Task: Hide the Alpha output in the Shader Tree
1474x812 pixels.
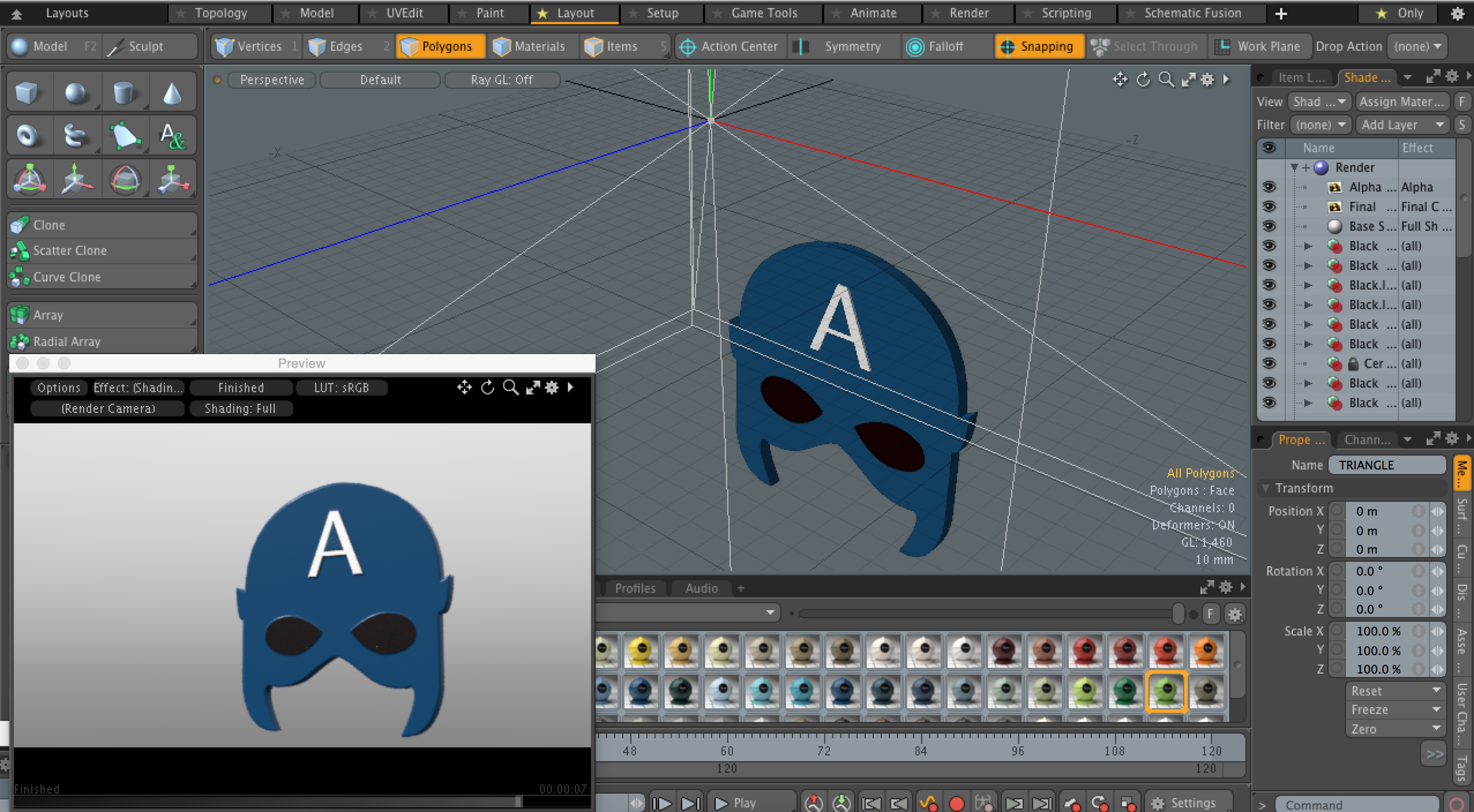Action: [1269, 187]
